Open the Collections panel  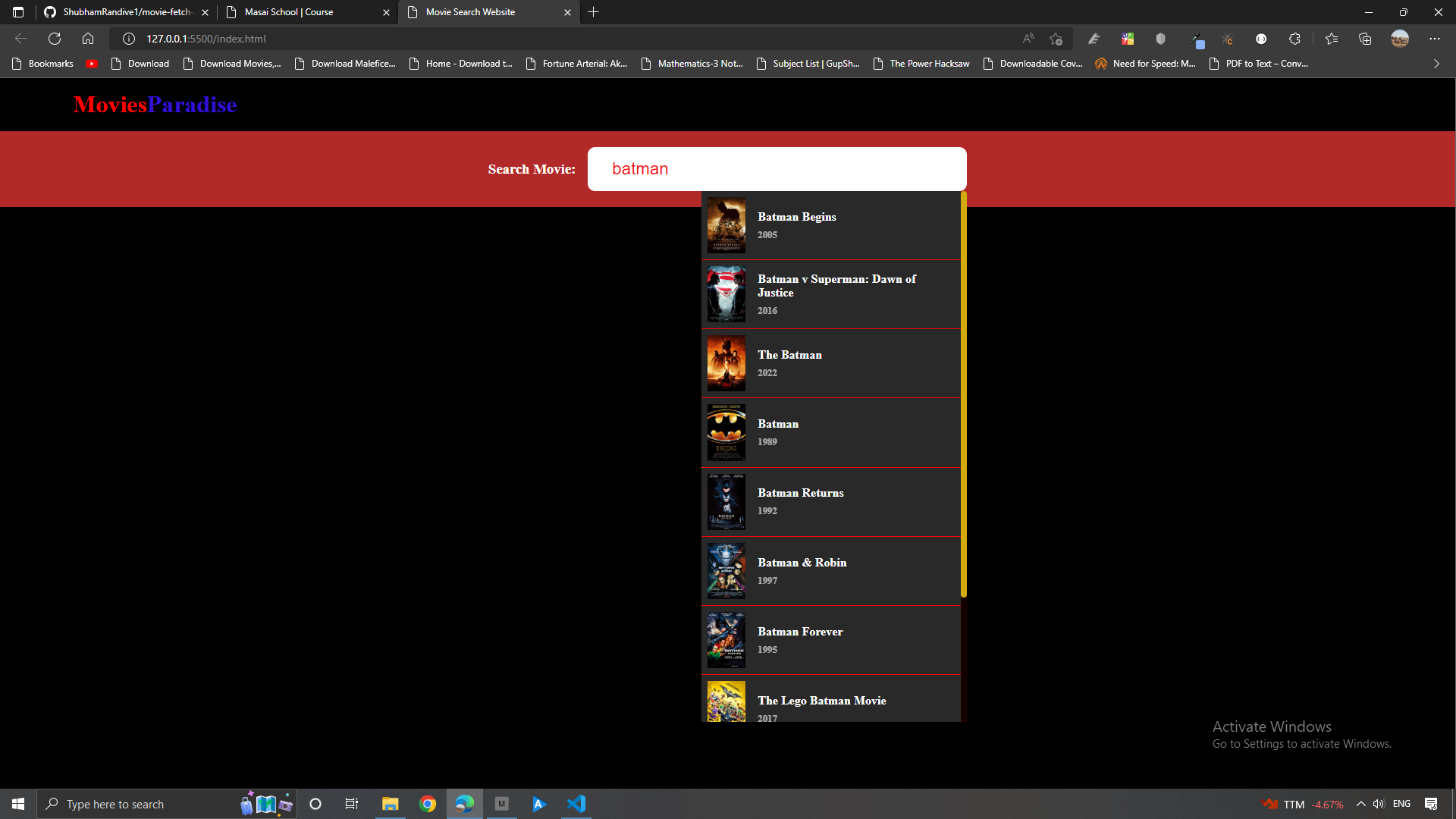(1367, 39)
